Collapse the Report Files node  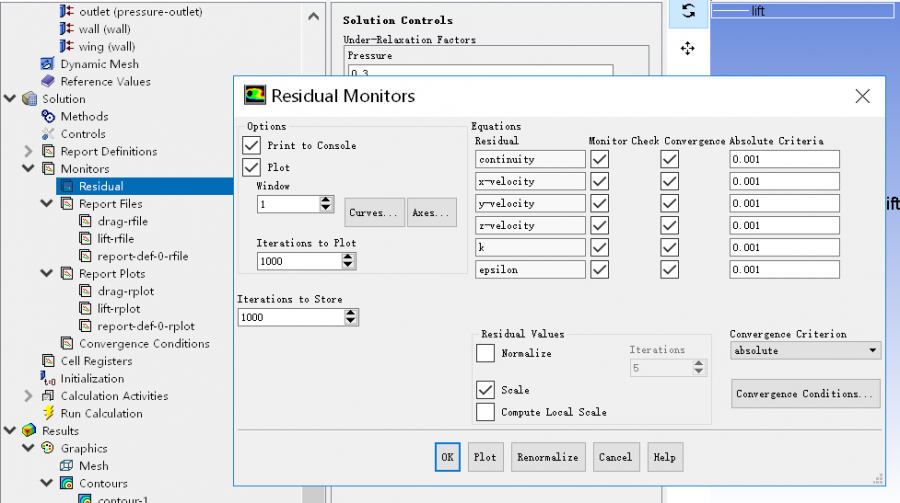(46, 203)
